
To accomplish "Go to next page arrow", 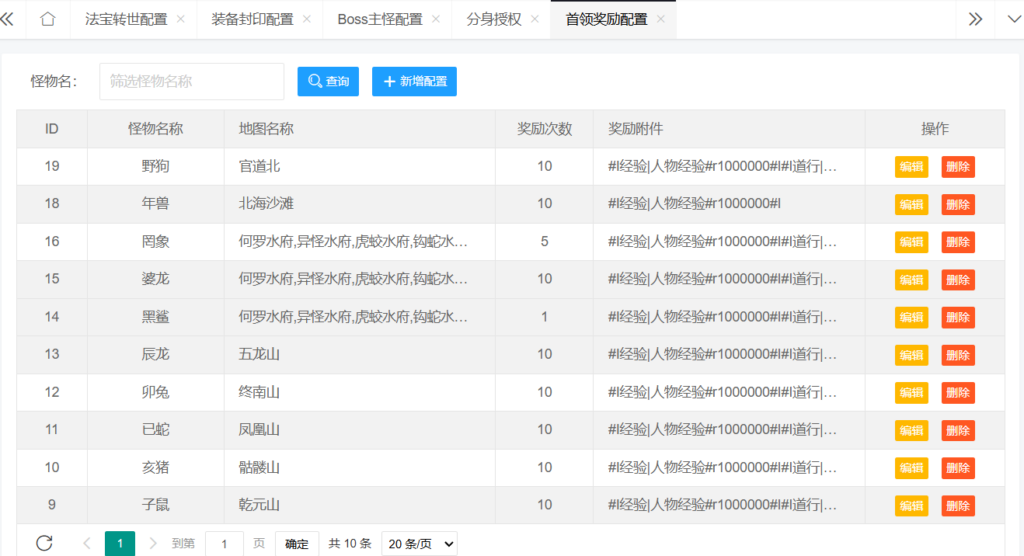I will [x=153, y=544].
